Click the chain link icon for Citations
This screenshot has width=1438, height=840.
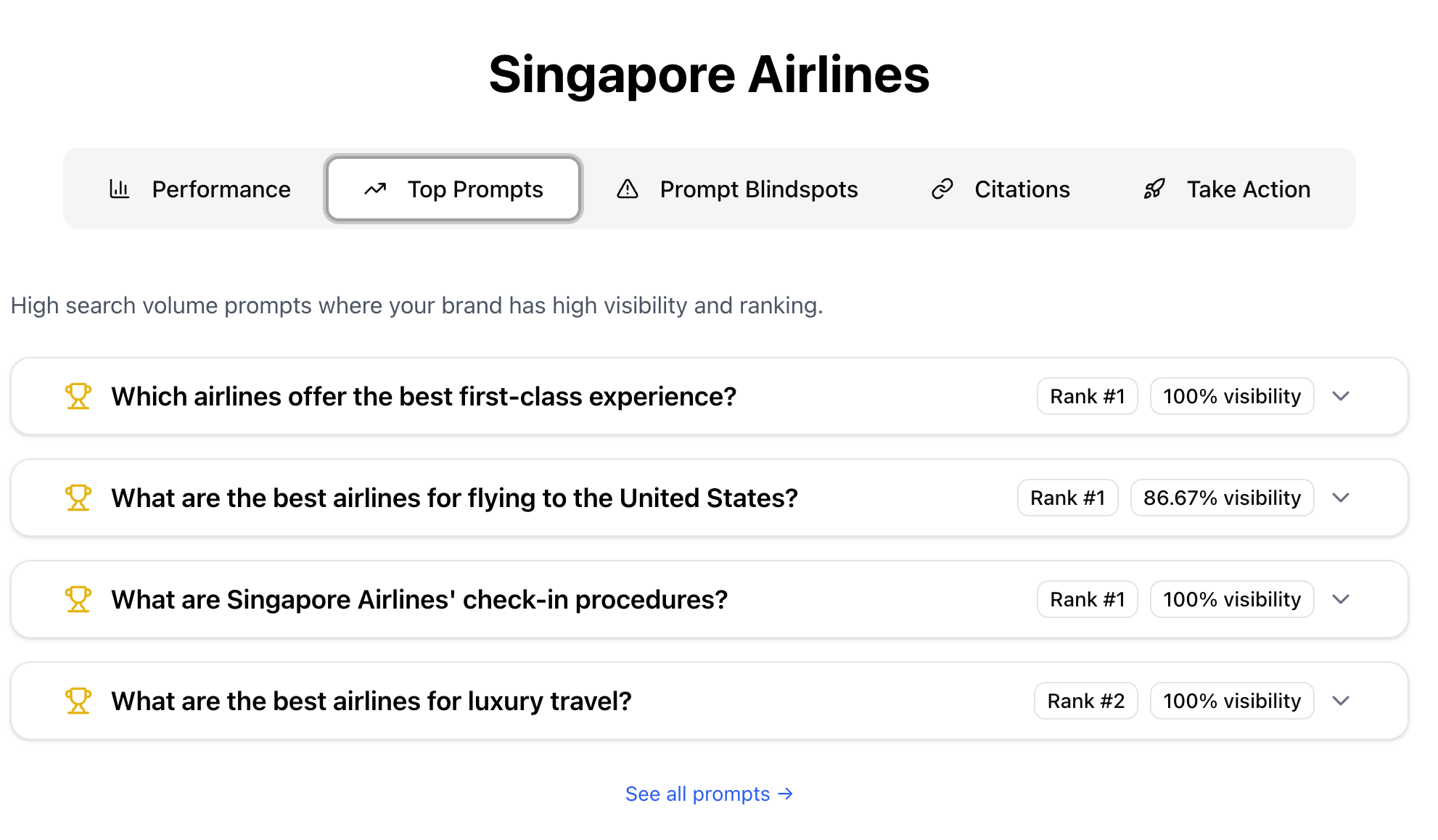[942, 189]
